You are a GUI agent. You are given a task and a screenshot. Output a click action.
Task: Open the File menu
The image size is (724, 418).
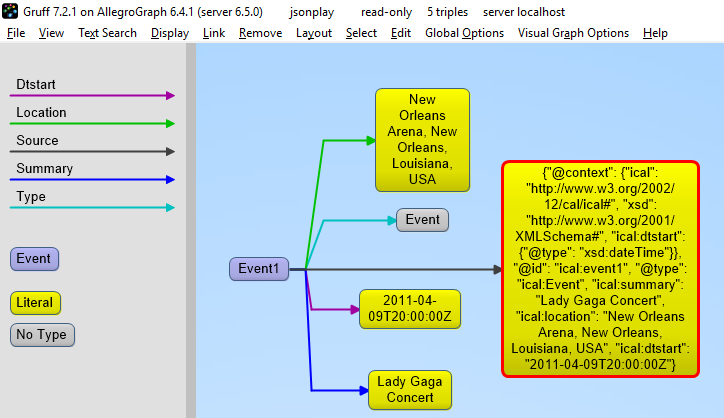16,33
